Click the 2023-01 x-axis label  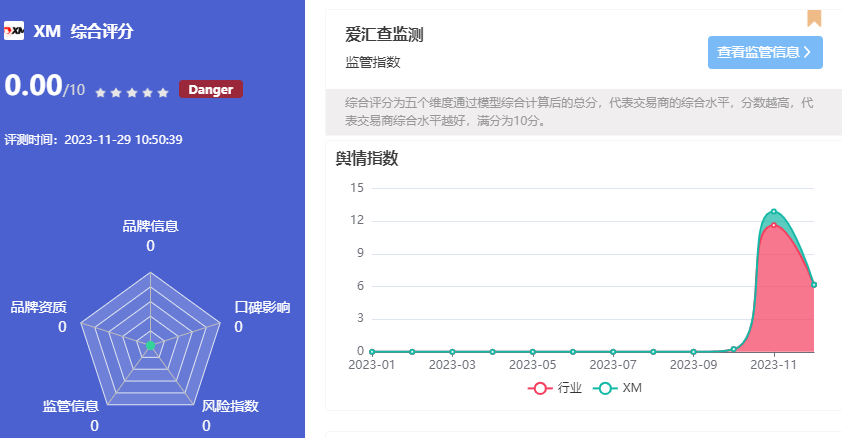click(x=372, y=365)
